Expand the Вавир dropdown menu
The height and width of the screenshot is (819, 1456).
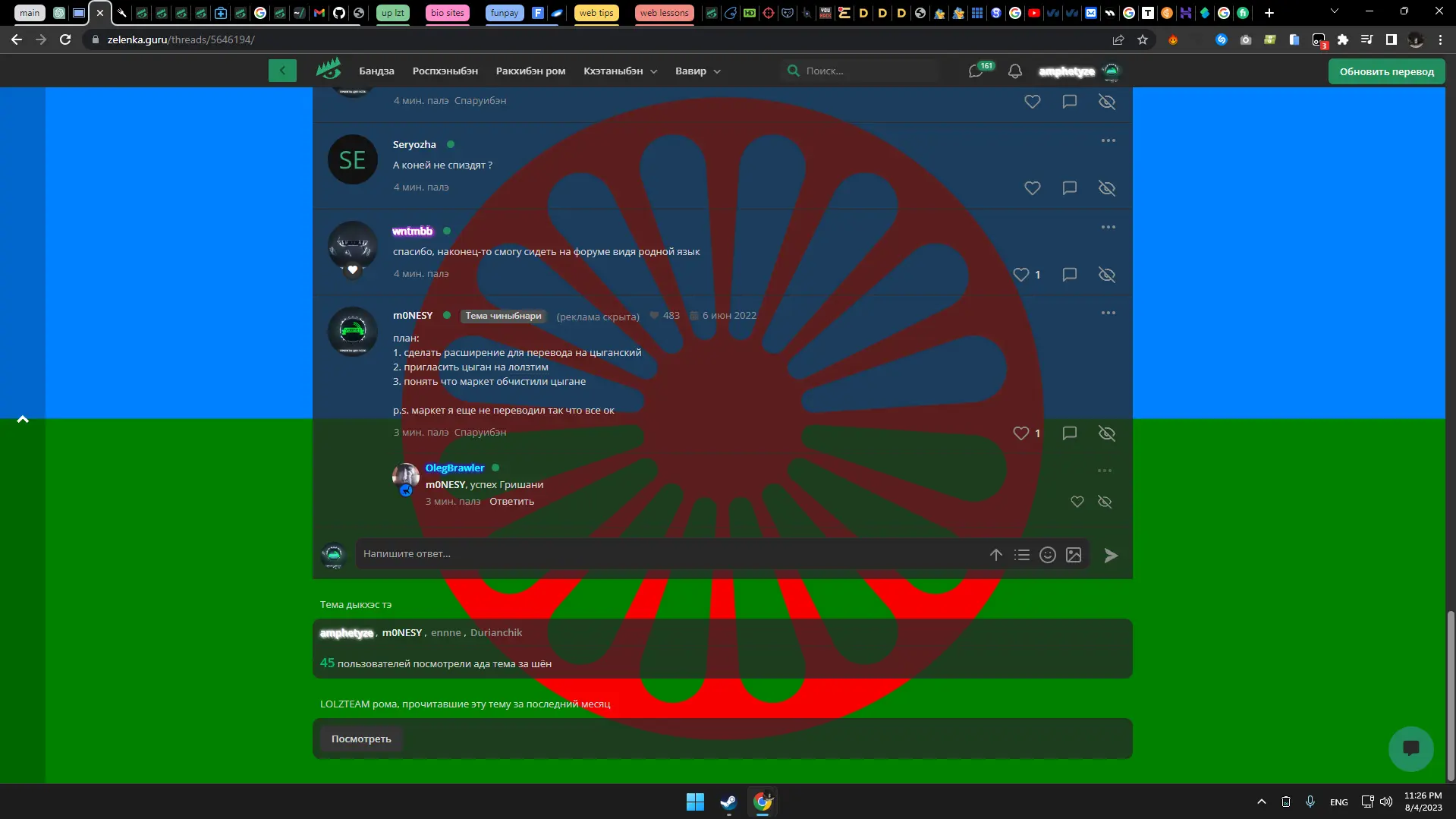pyautogui.click(x=697, y=71)
